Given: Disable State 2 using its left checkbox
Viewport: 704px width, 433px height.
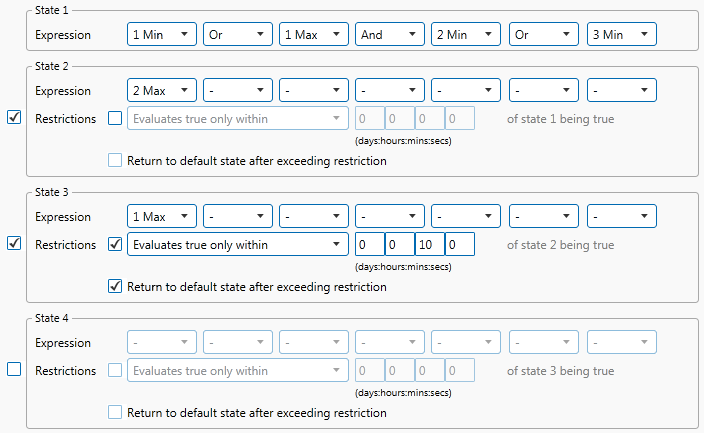Looking at the screenshot, I should click(x=14, y=118).
